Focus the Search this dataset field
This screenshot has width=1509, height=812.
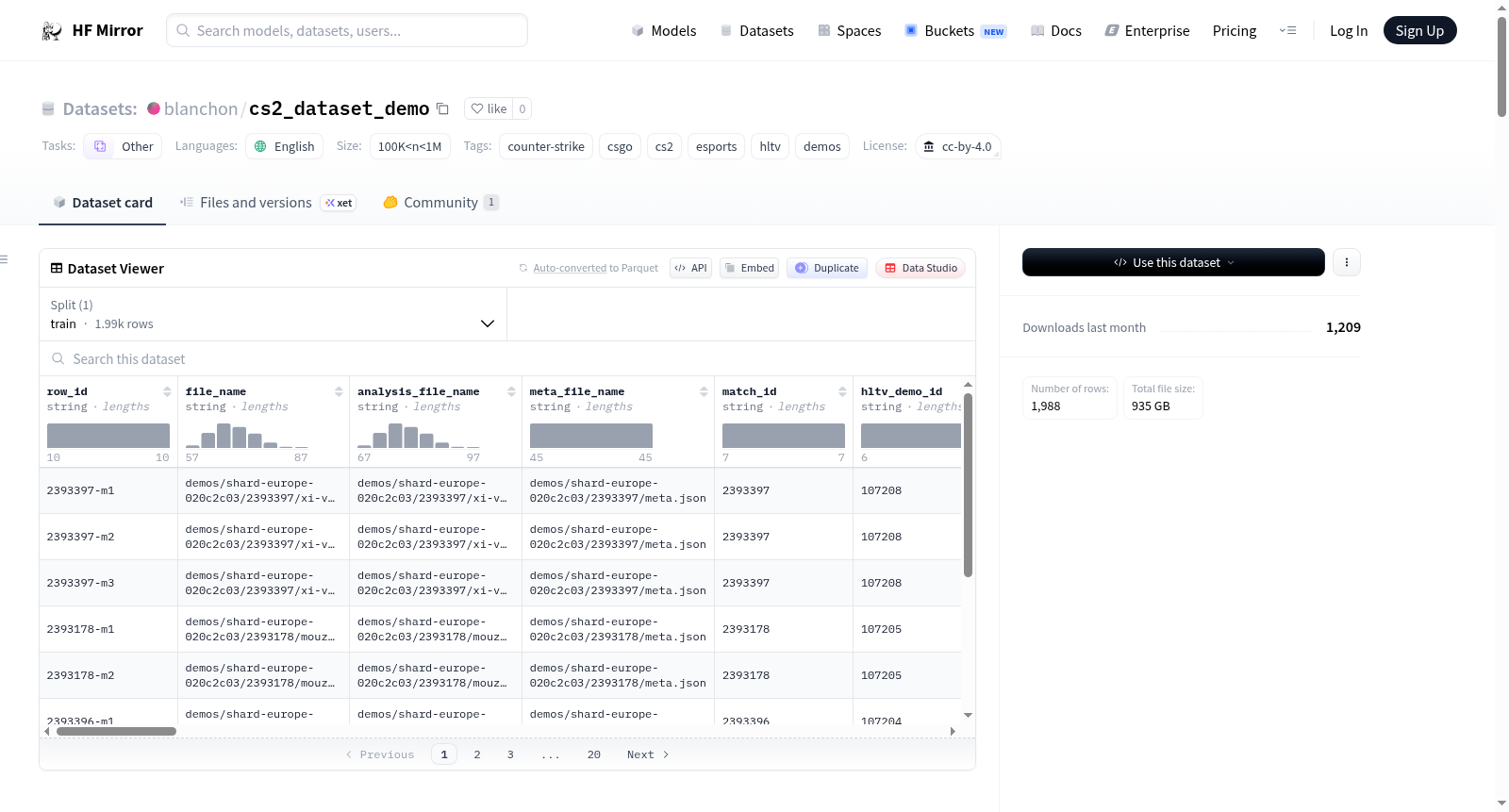point(507,359)
